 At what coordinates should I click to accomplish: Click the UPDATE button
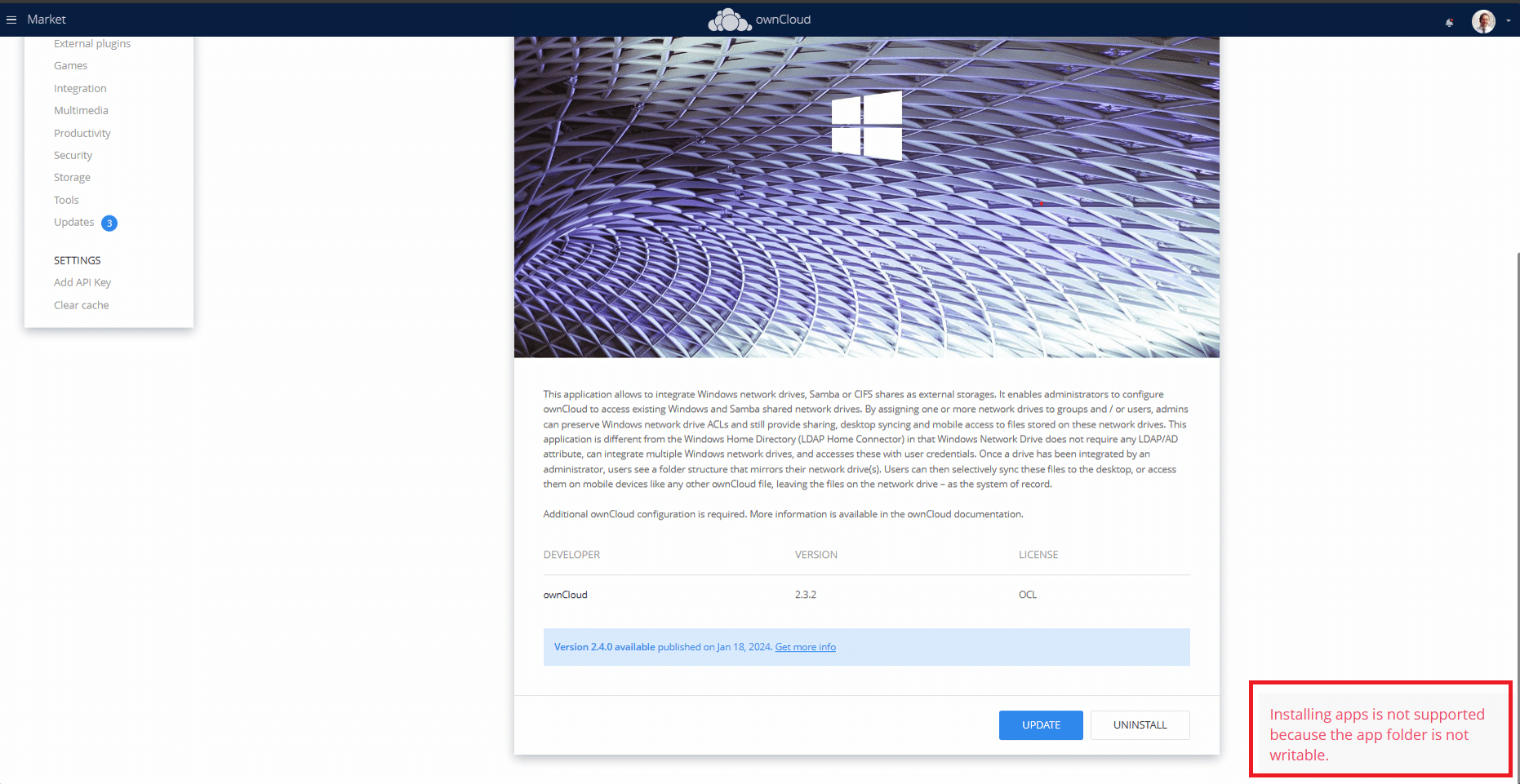point(1041,725)
